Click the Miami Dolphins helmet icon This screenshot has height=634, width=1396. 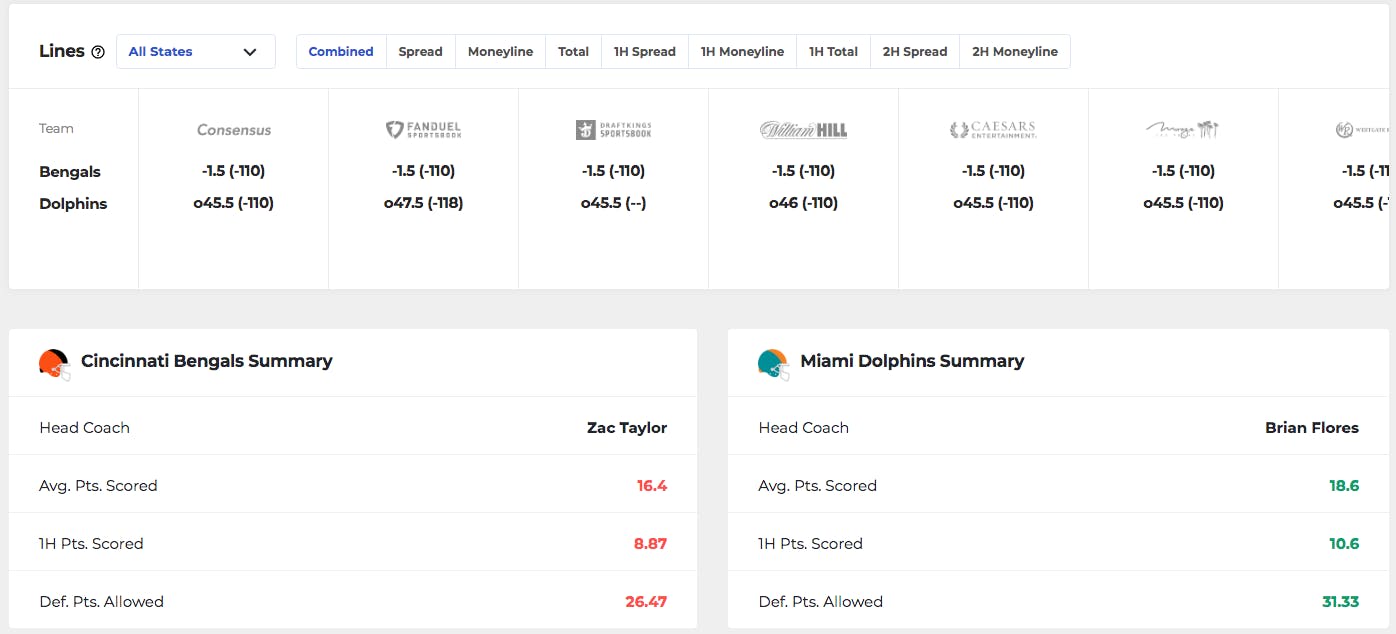pos(773,364)
